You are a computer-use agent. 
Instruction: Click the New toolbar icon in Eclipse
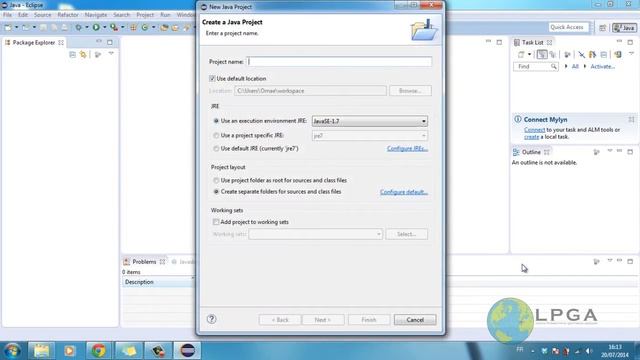[x=8, y=27]
